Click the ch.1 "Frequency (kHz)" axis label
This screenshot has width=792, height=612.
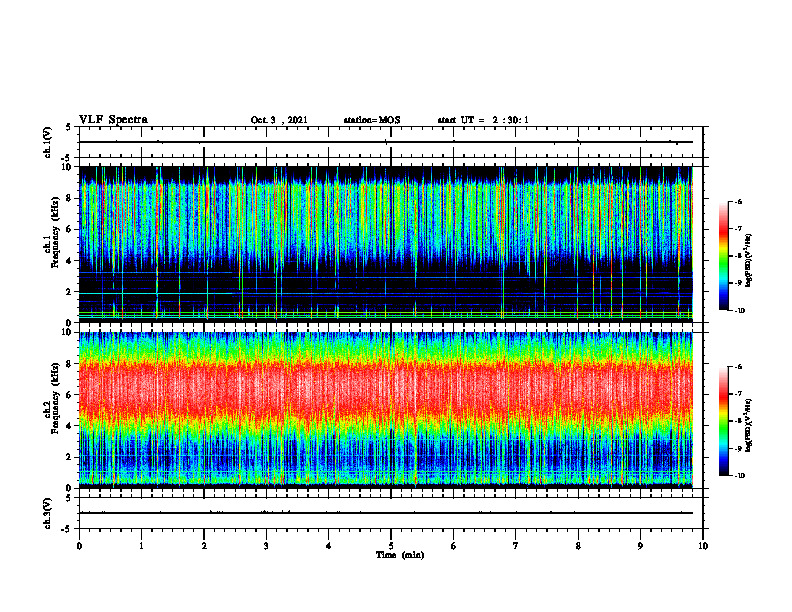pyautogui.click(x=55, y=232)
